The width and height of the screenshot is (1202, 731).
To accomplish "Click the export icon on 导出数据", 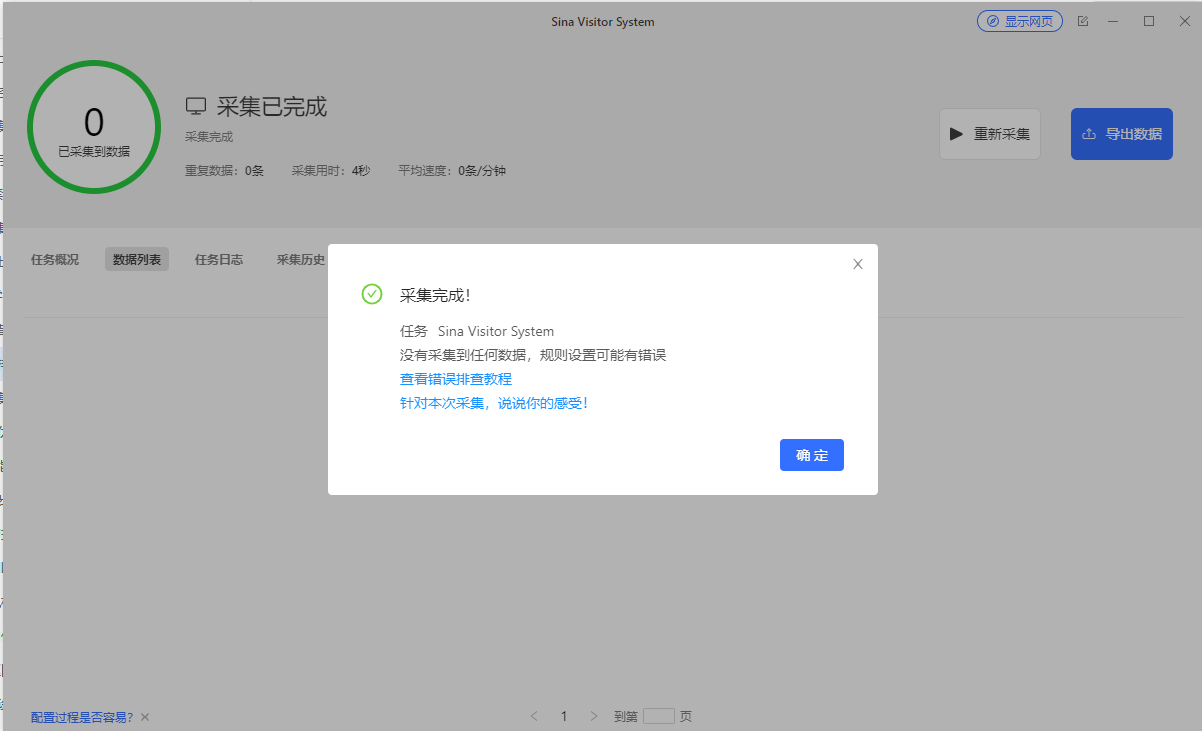I will coord(1089,134).
